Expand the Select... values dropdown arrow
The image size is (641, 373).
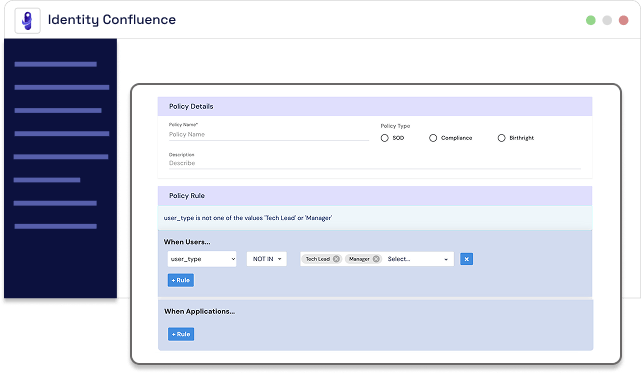(x=446, y=259)
